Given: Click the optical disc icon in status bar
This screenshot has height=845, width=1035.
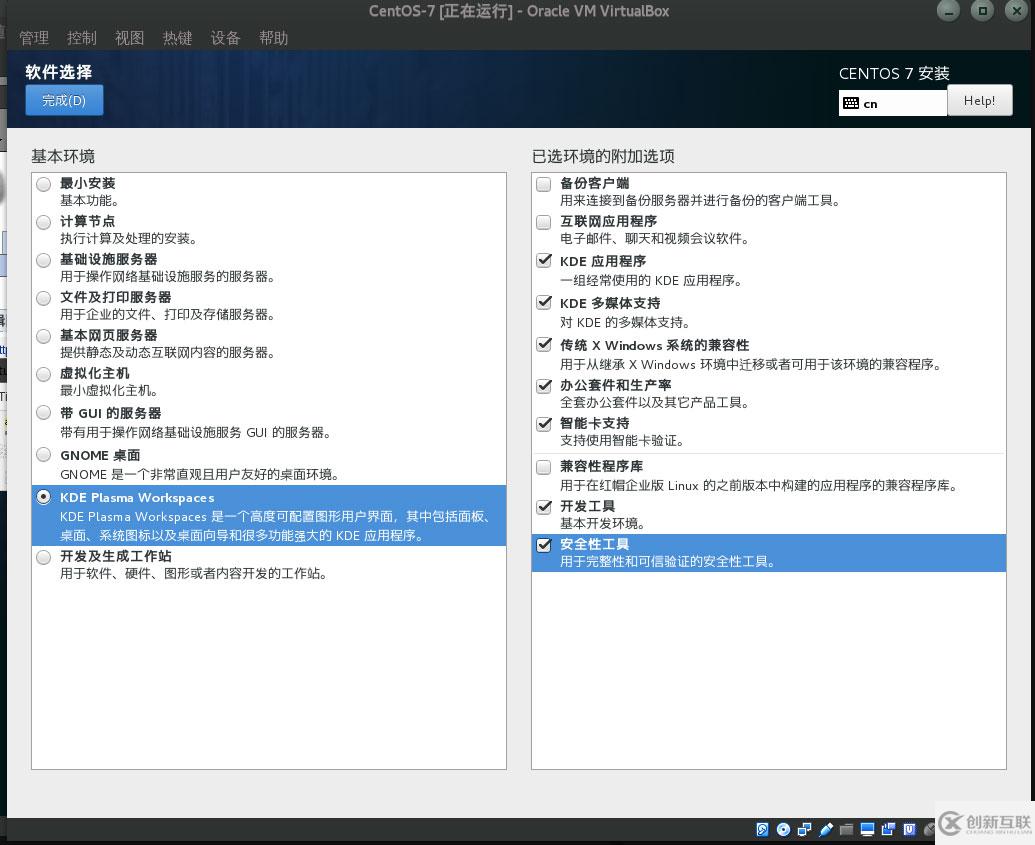Looking at the screenshot, I should point(784,830).
